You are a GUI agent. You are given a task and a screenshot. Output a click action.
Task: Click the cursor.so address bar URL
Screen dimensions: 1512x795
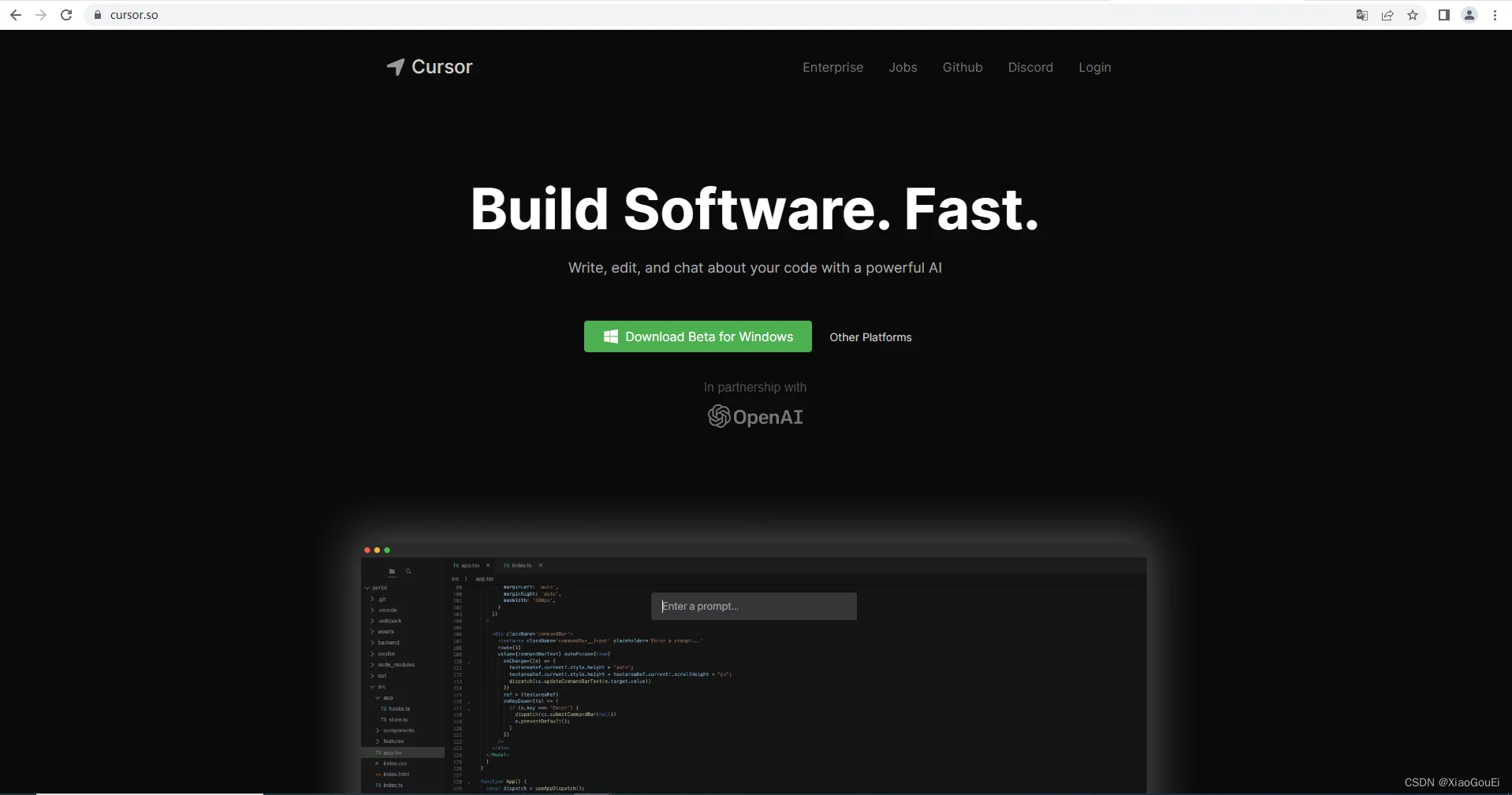tap(134, 15)
